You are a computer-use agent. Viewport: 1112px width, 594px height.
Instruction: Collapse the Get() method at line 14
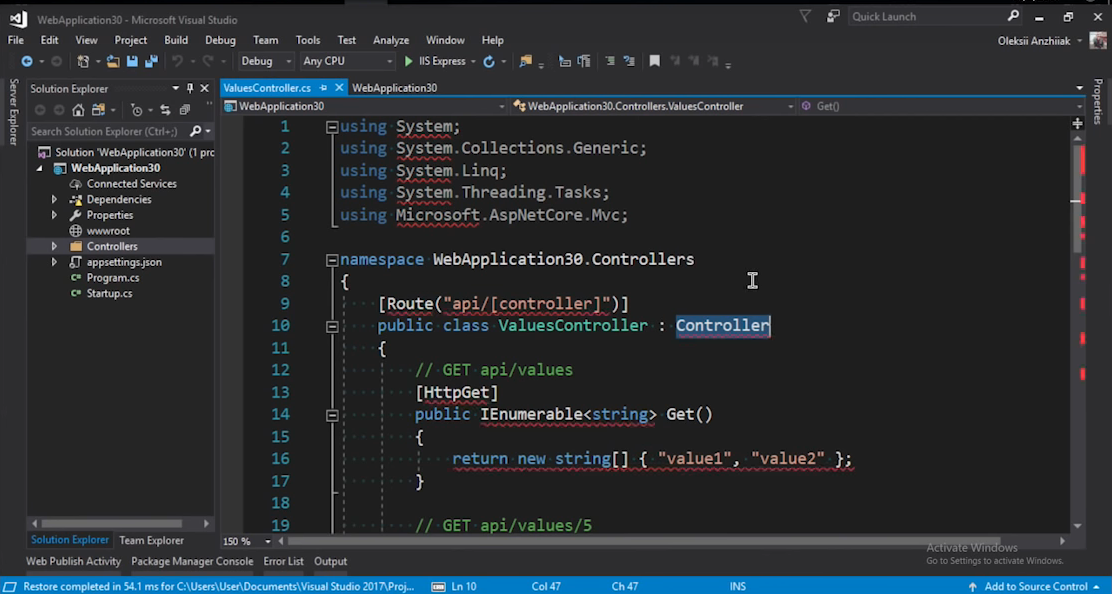332,415
